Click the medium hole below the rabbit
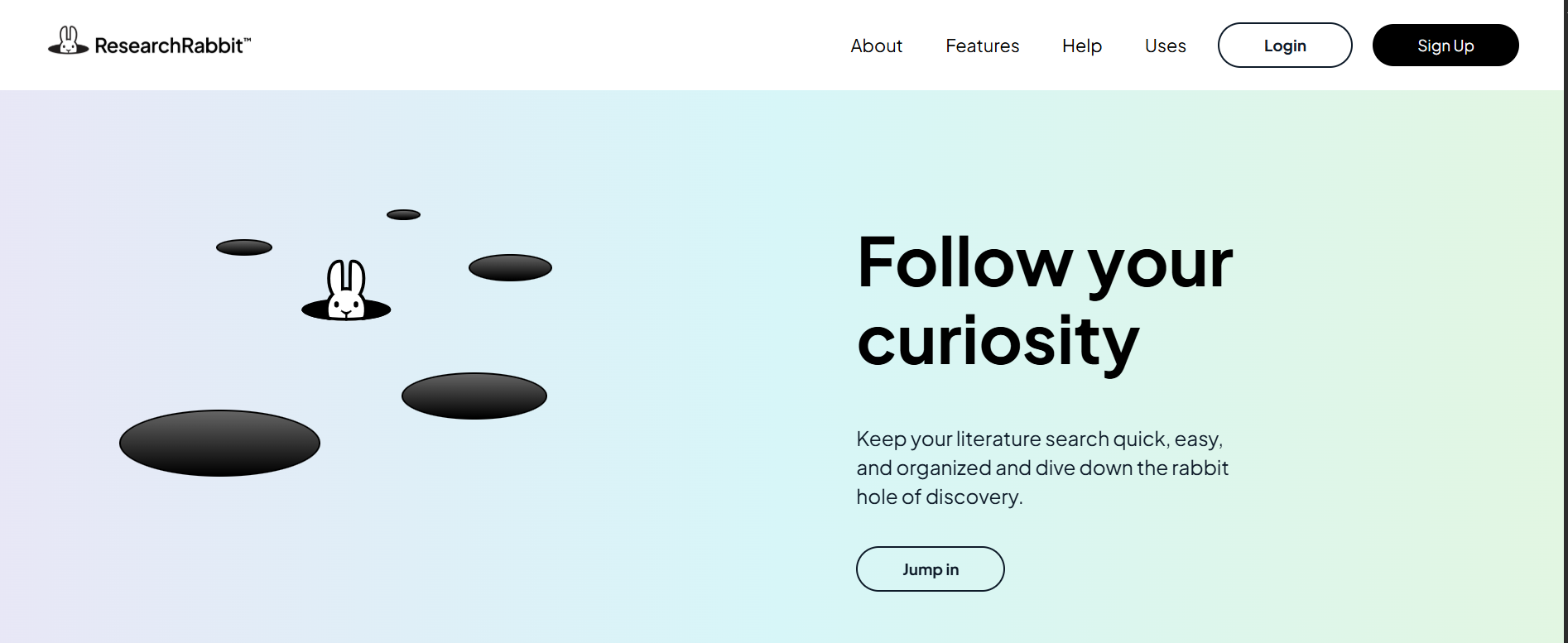Image resolution: width=1568 pixels, height=643 pixels. [x=474, y=396]
